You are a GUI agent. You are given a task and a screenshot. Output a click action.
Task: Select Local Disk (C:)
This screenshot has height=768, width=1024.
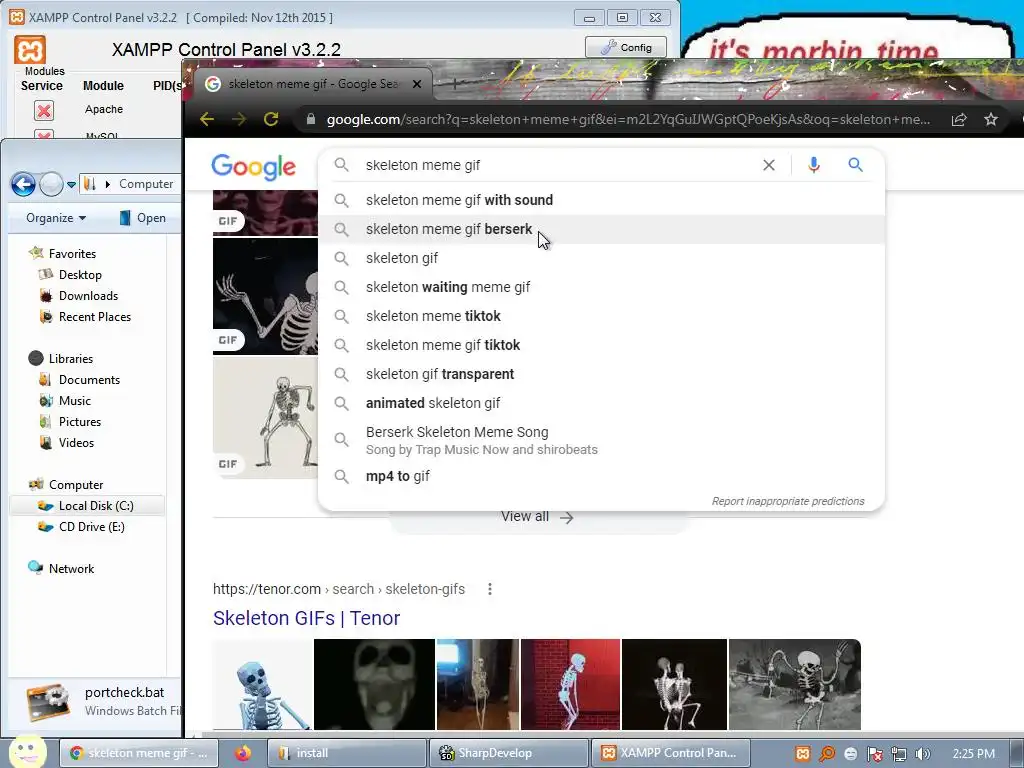(87, 505)
